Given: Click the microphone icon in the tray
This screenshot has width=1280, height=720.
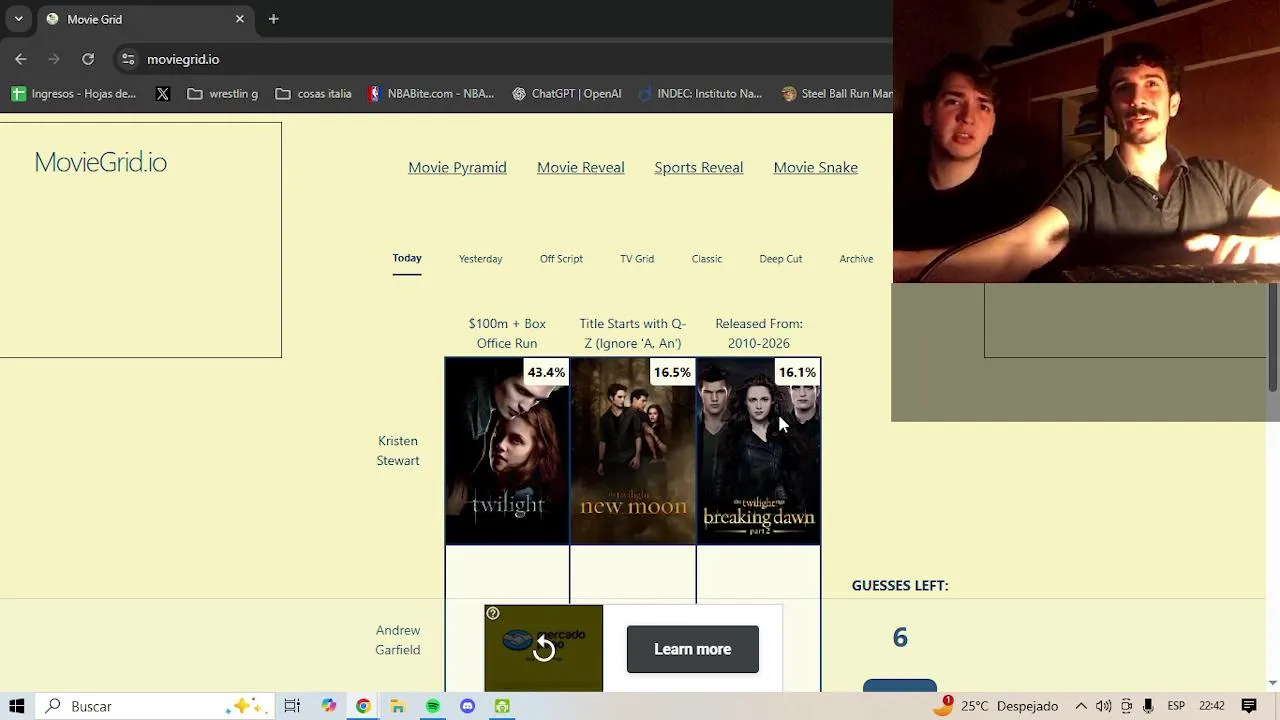Looking at the screenshot, I should pos(1148,706).
